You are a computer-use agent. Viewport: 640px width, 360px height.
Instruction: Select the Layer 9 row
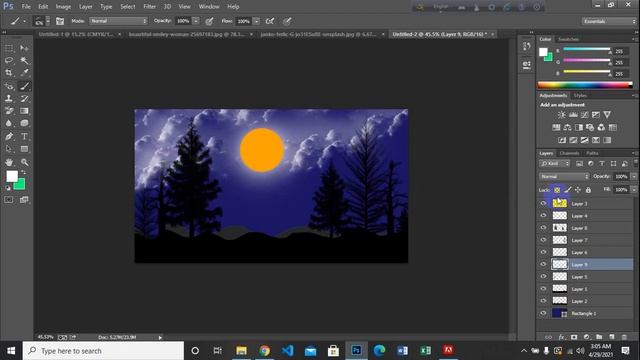pos(585,264)
